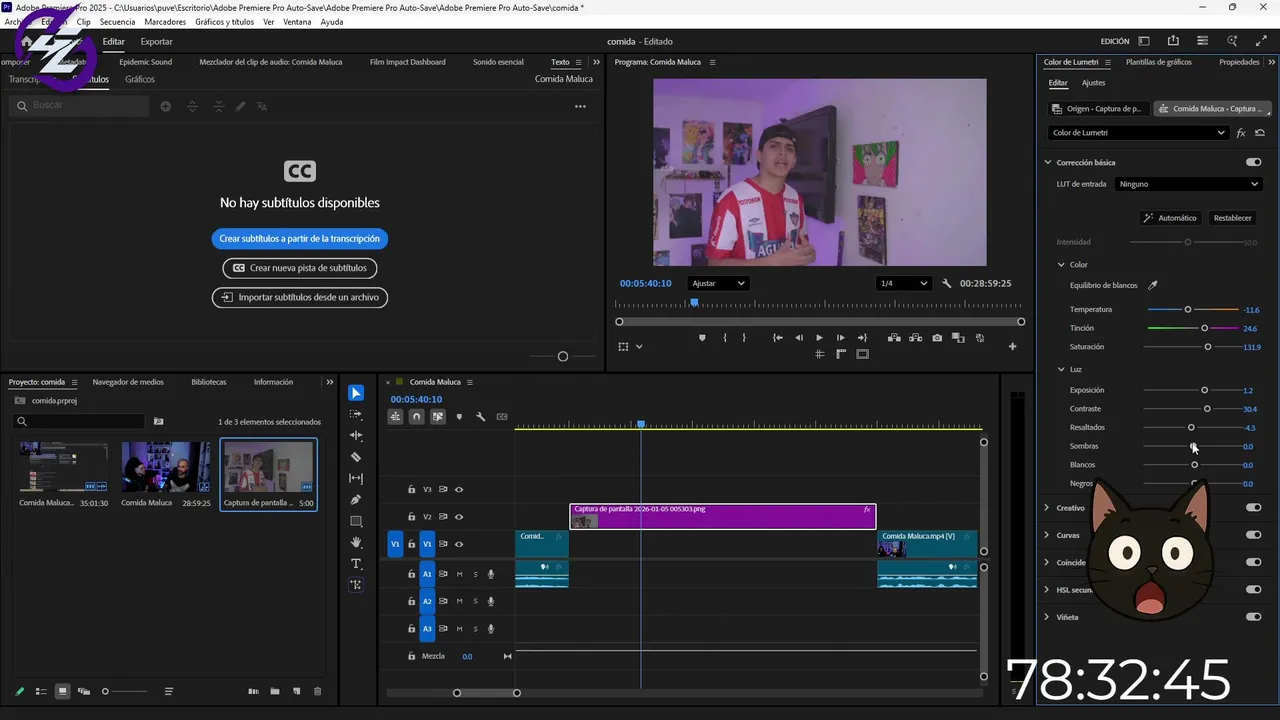
Task: Click the new bin folder icon in Project panel
Action: tap(274, 691)
